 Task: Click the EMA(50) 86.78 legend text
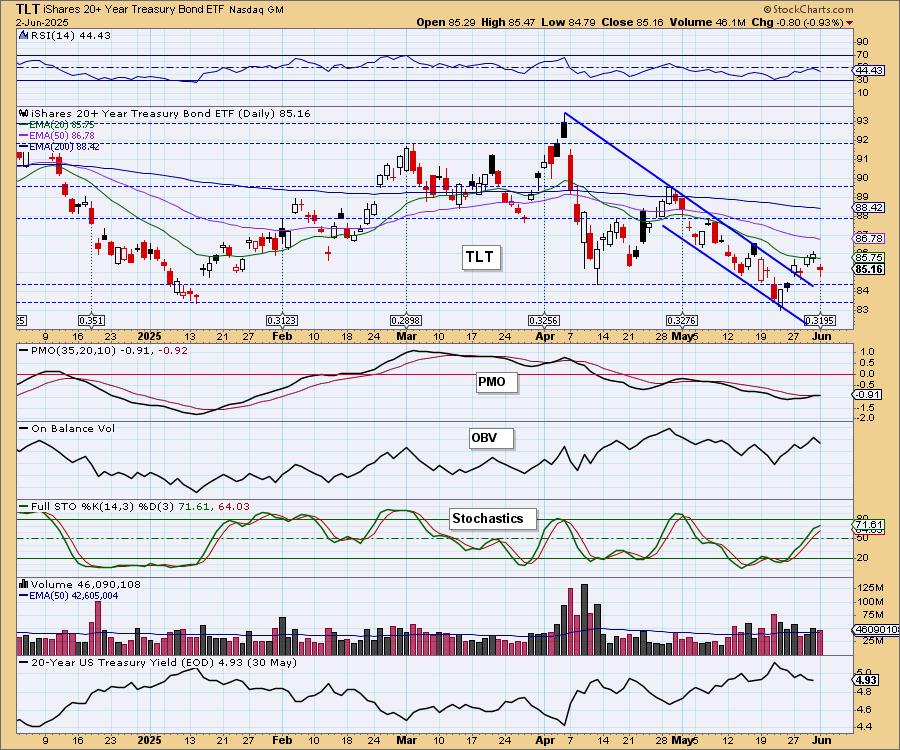click(x=62, y=135)
